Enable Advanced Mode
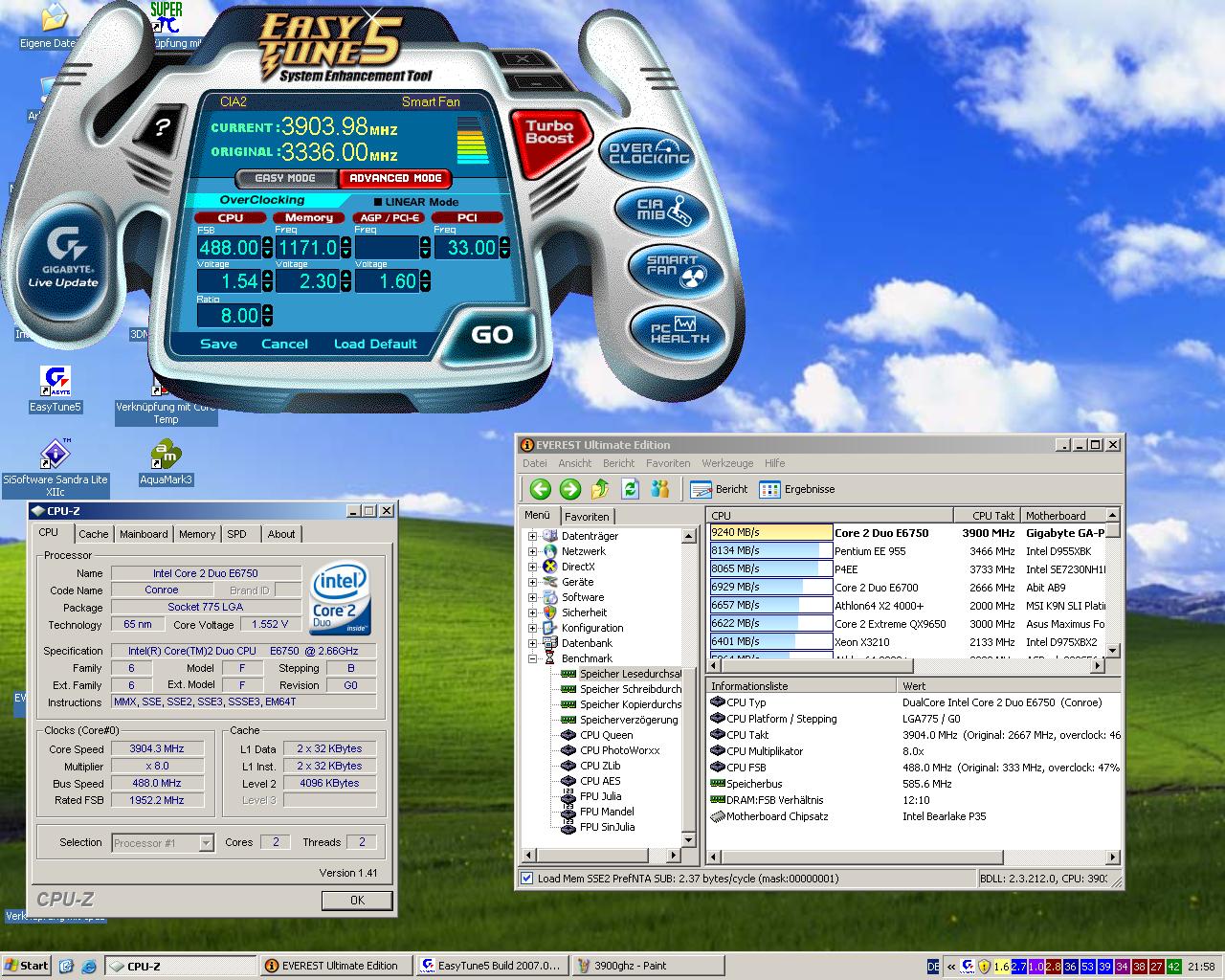Screen dimensions: 1225x980 click(395, 178)
